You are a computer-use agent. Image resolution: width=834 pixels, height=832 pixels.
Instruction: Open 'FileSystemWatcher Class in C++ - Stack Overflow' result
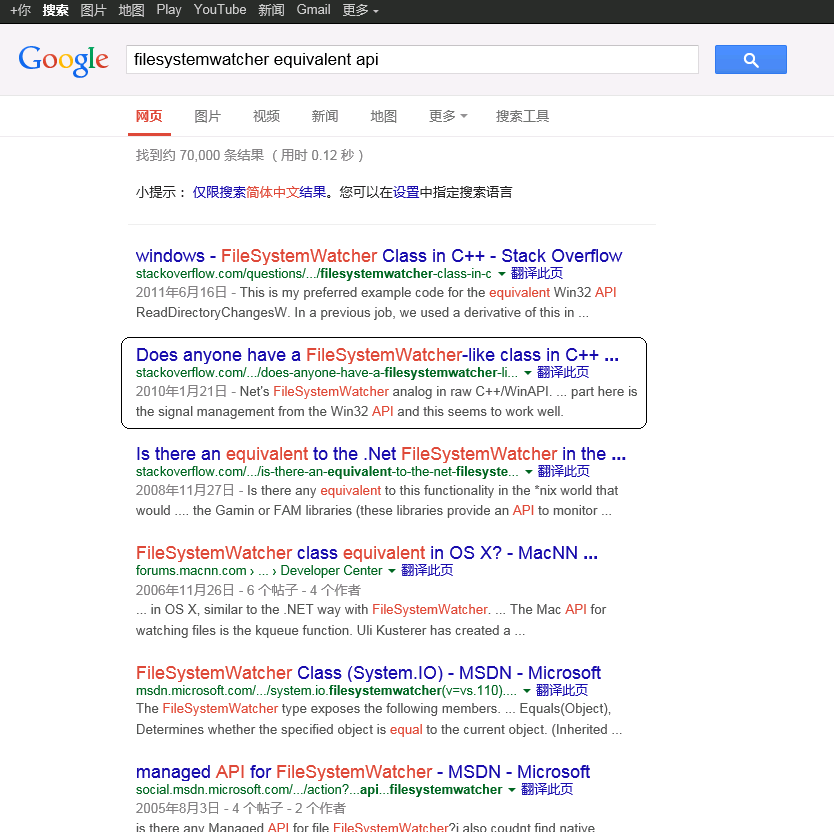(379, 256)
